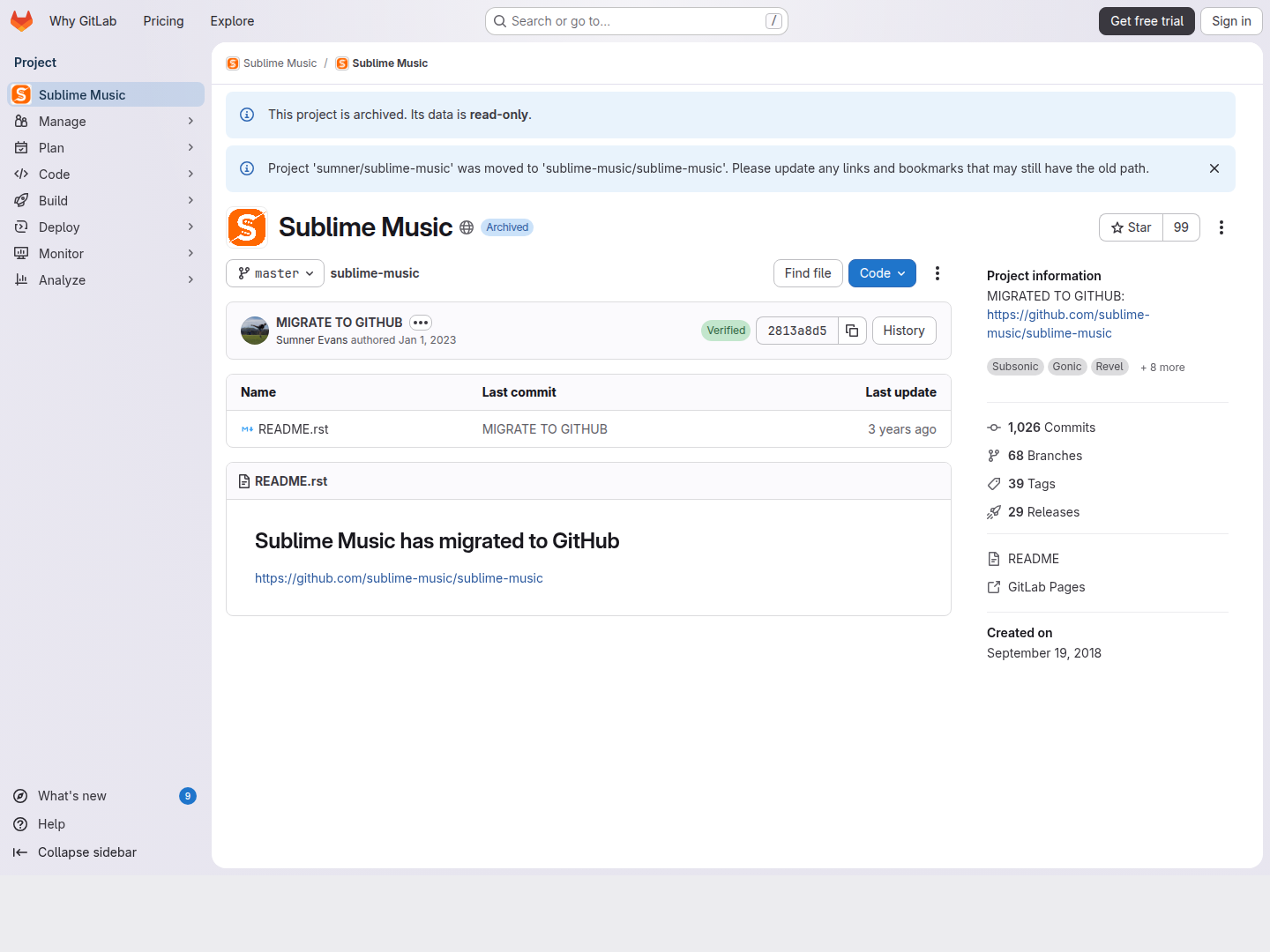Open GitHub link in Project information
This screenshot has width=1270, height=952.
coord(1068,324)
